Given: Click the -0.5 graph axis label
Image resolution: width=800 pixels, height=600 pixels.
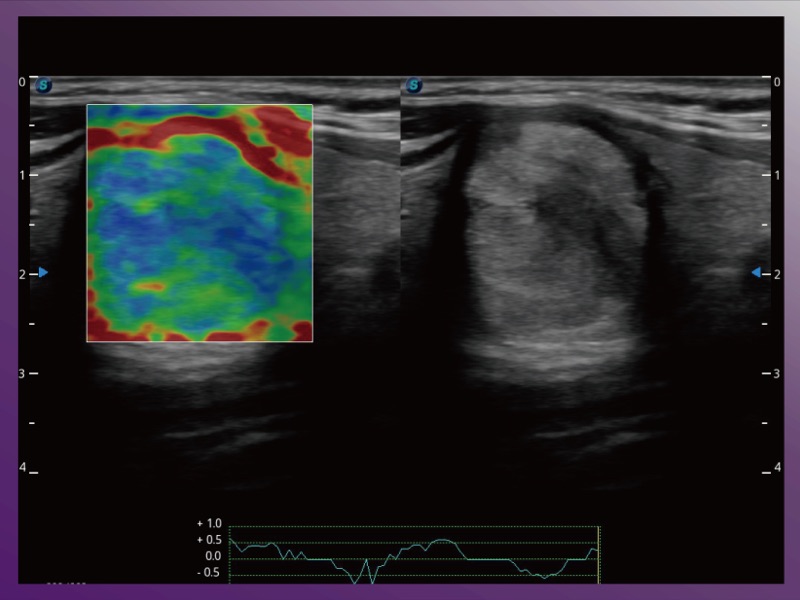Looking at the screenshot, I should click(209, 573).
